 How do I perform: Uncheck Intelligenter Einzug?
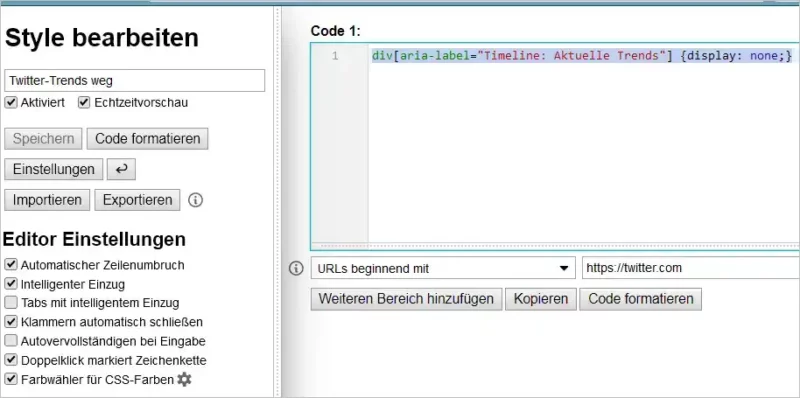tap(10, 284)
